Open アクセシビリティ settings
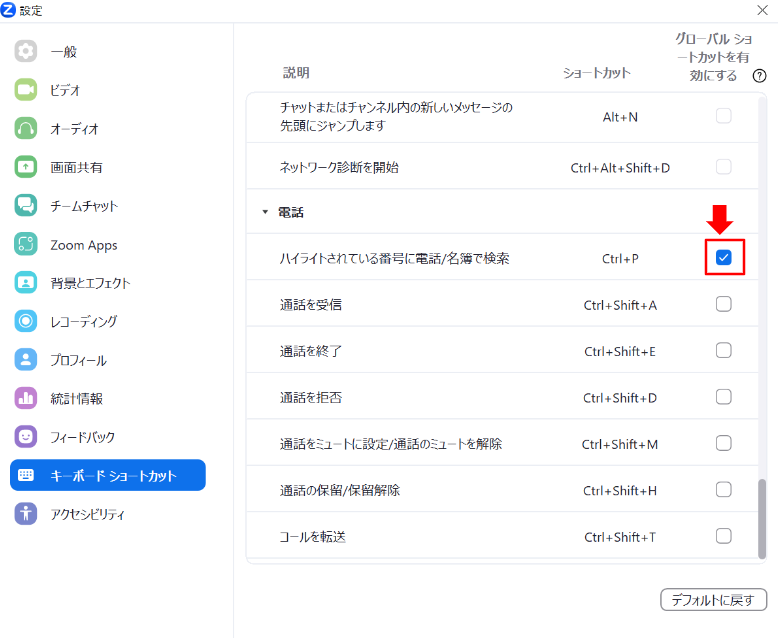Viewport: 778px width, 638px height. [108, 514]
